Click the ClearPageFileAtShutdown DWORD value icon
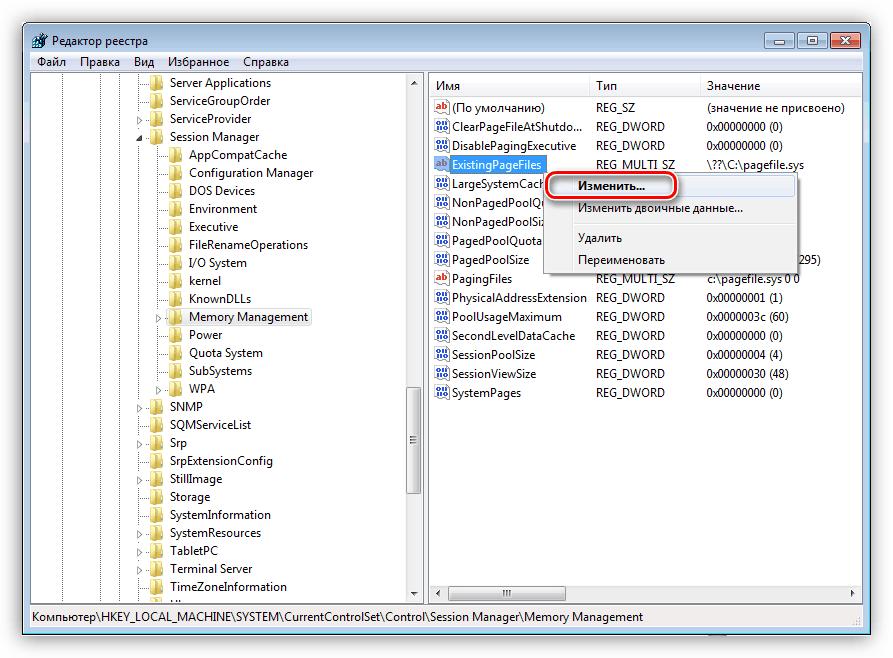 click(x=441, y=126)
